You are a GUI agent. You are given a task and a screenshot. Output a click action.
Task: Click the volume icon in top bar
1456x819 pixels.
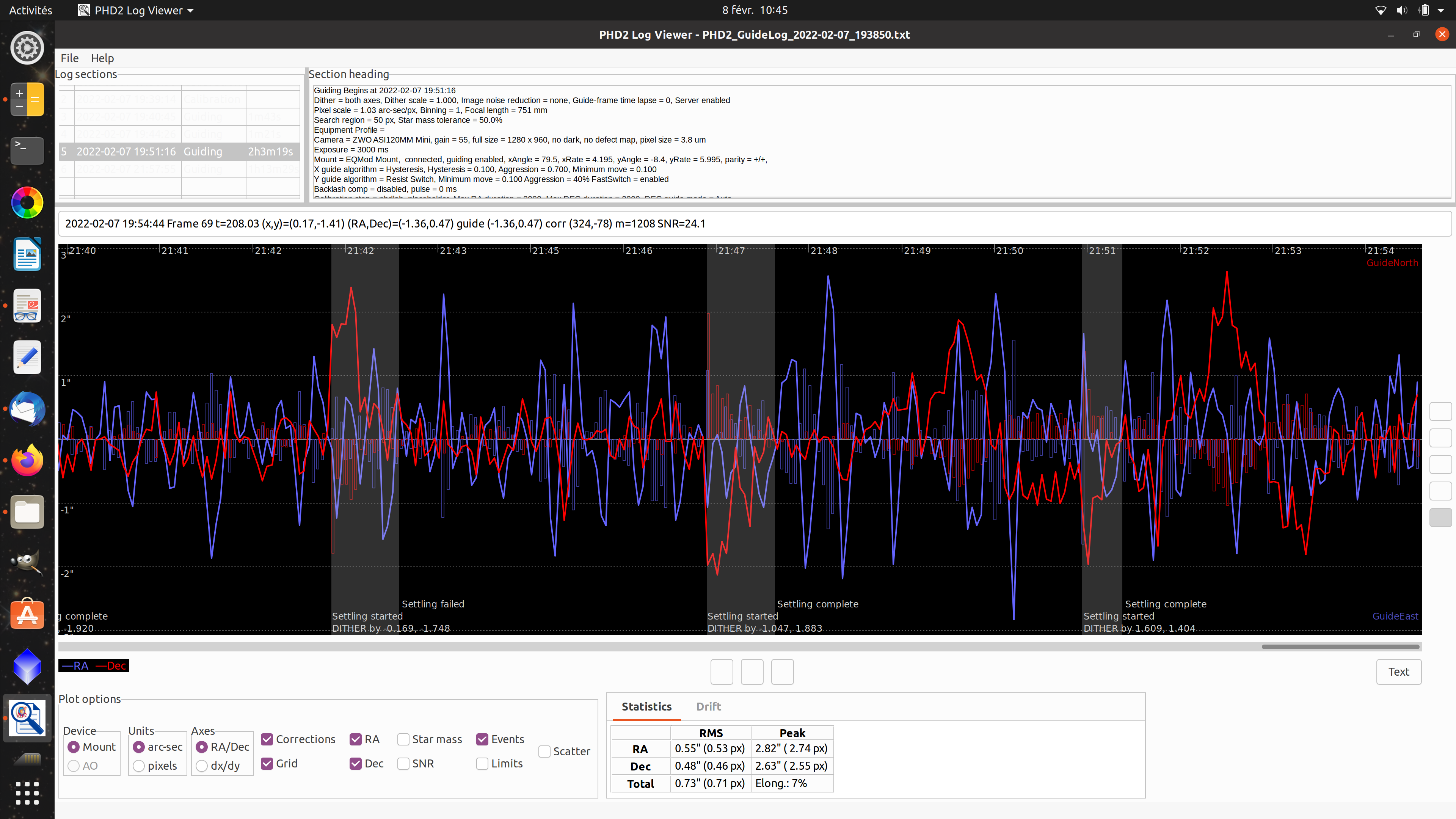tap(1402, 10)
